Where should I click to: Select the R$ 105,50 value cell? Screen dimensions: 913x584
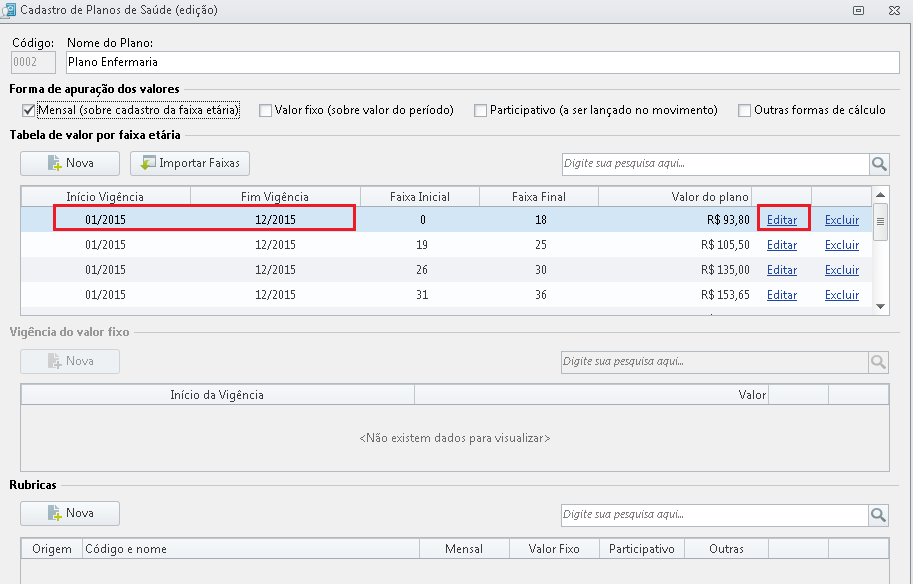[x=675, y=245]
